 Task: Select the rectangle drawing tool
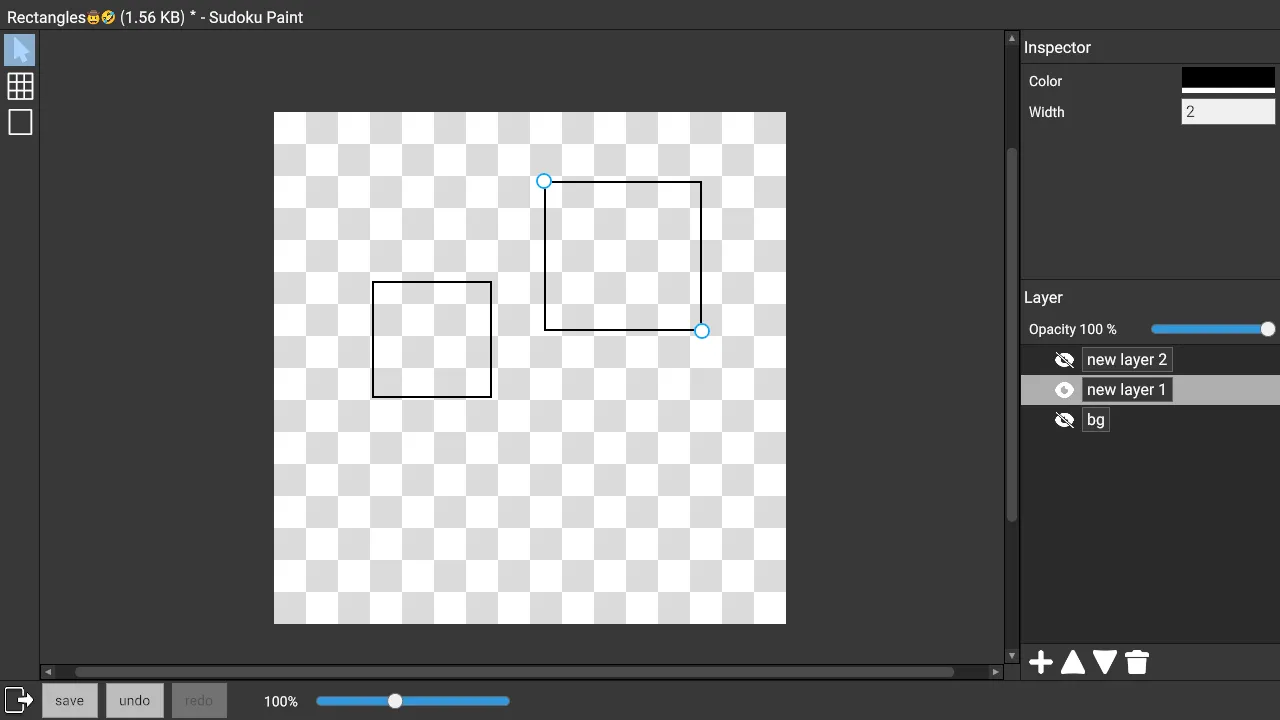[20, 122]
